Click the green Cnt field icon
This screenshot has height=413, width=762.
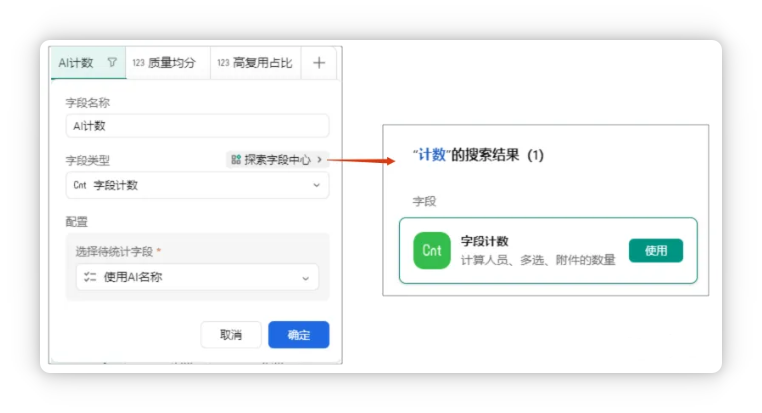432,251
